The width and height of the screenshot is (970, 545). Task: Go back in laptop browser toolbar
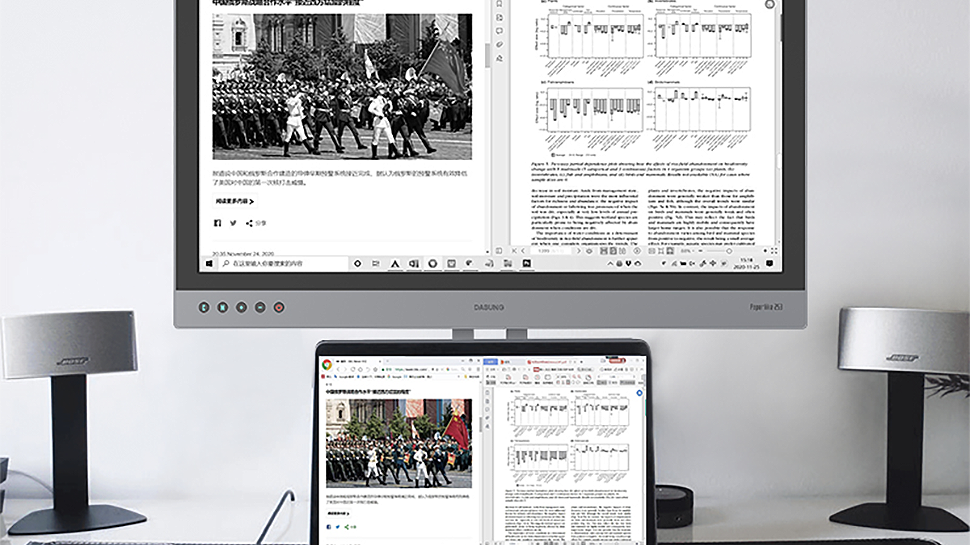[338, 369]
